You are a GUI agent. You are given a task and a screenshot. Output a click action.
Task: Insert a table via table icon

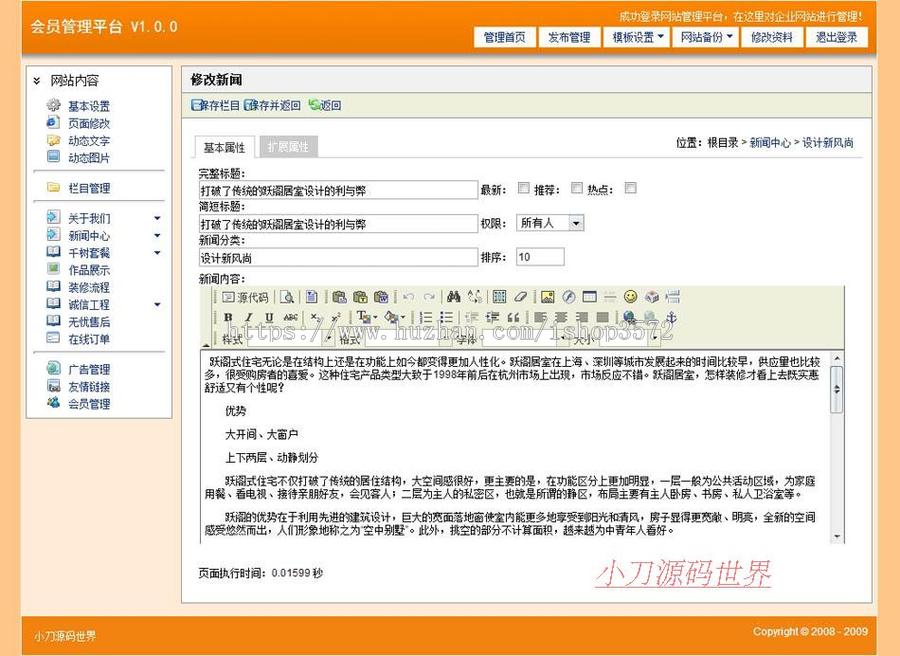click(x=589, y=297)
